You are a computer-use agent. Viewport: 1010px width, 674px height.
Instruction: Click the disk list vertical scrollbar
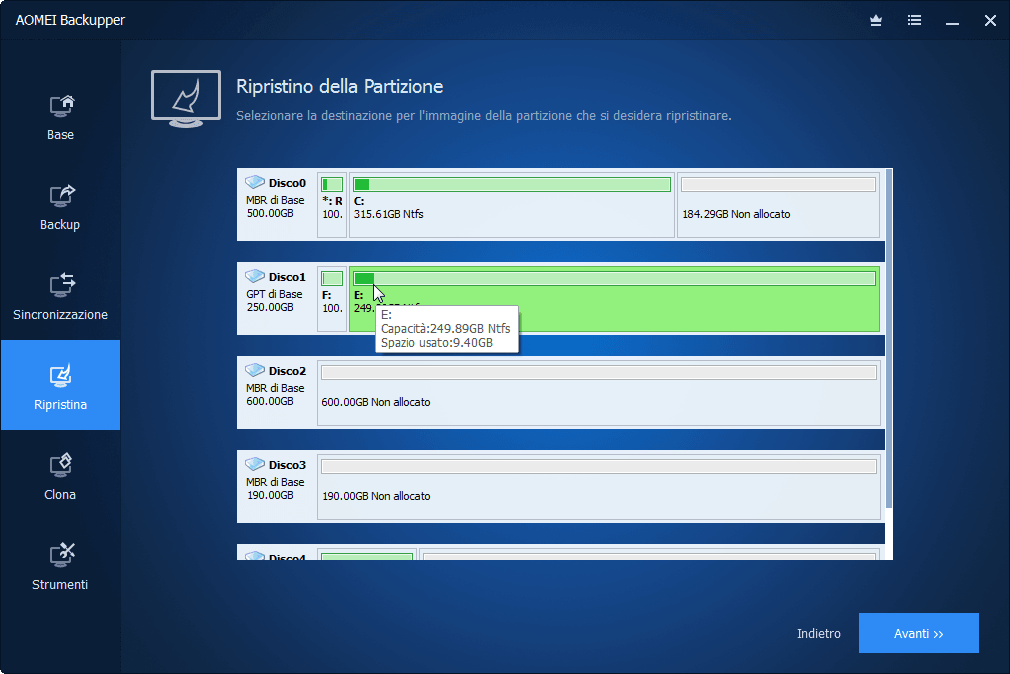pyautogui.click(x=889, y=338)
